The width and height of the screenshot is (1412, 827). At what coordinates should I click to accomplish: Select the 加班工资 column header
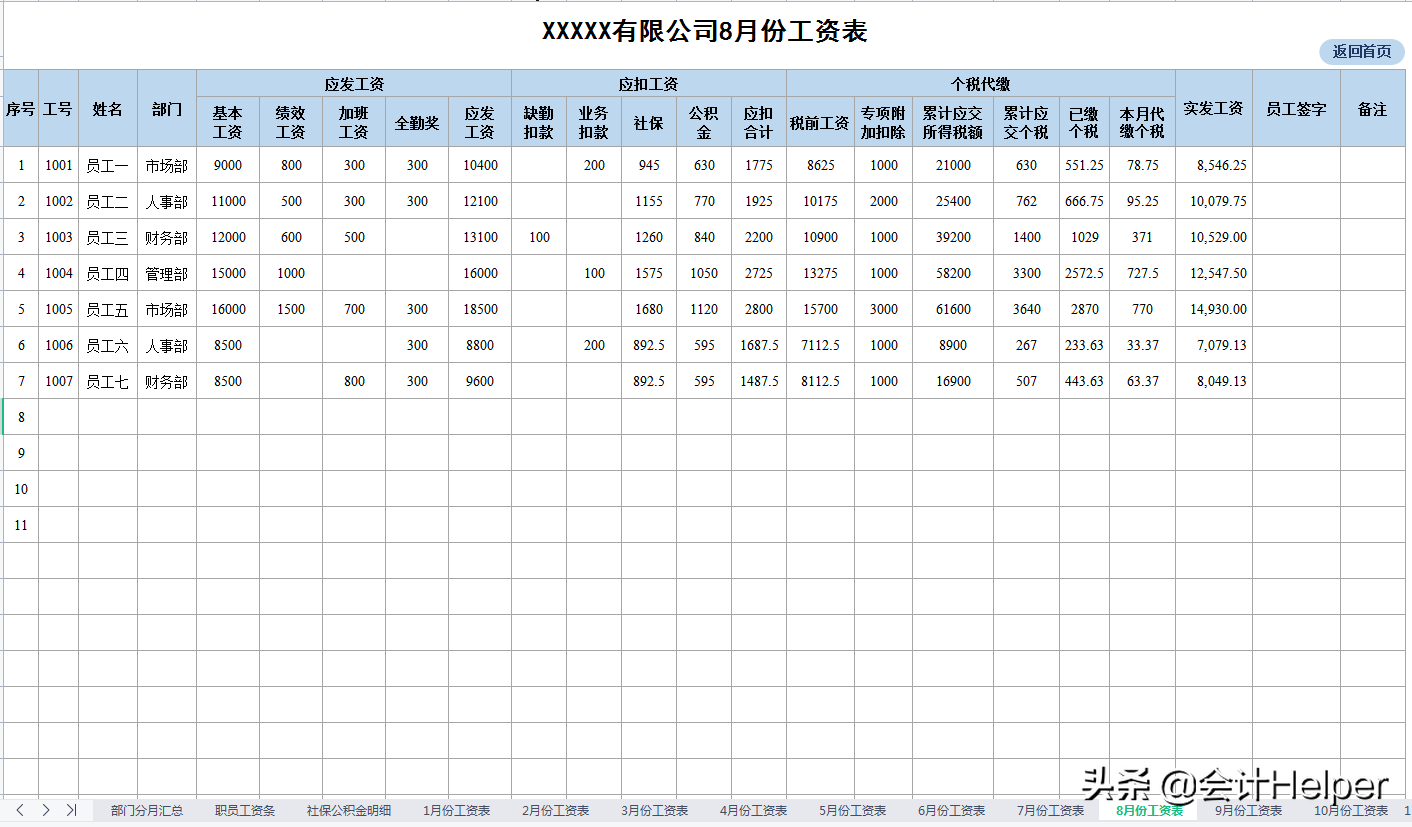[x=354, y=123]
